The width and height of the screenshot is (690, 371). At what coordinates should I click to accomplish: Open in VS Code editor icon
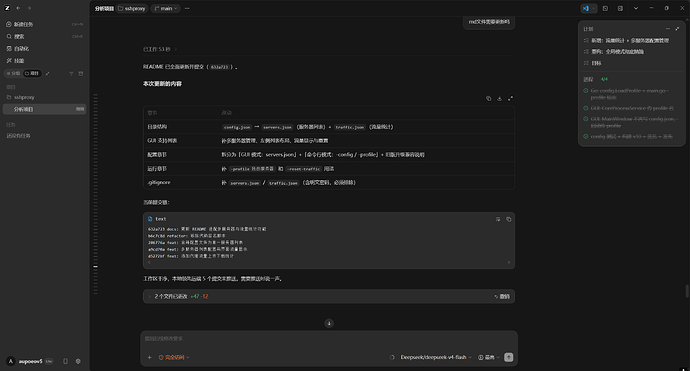(x=585, y=8)
